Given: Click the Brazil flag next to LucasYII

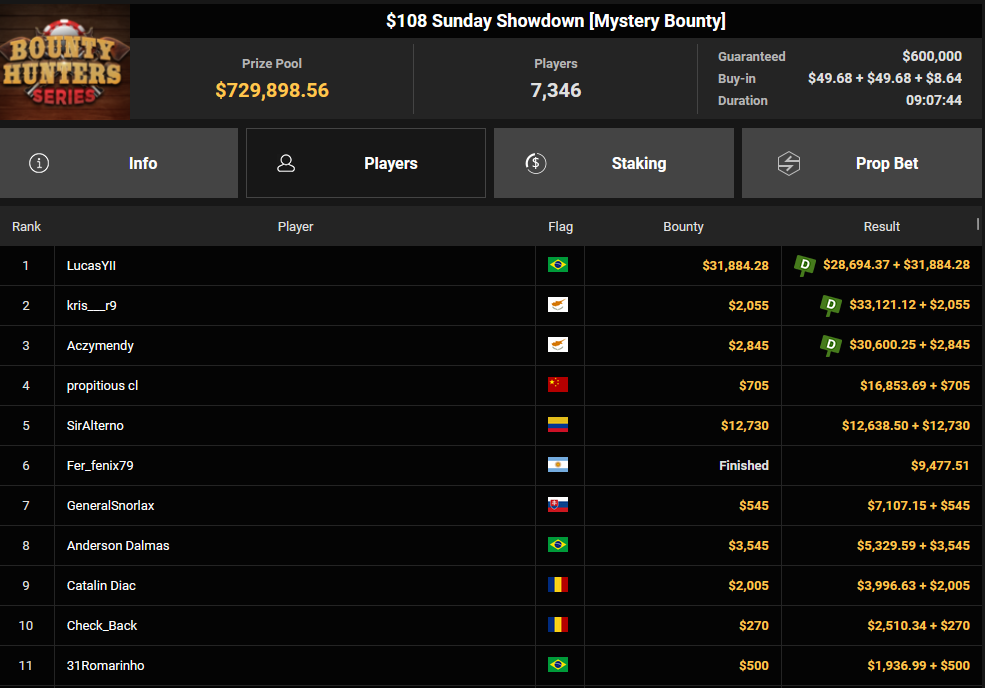Looking at the screenshot, I should [x=558, y=265].
